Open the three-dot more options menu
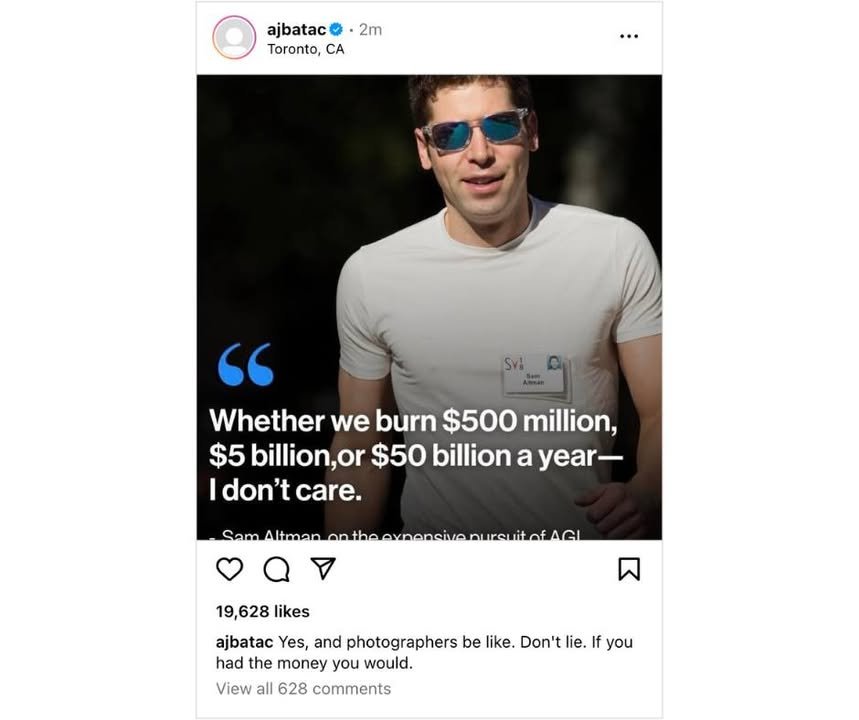The height and width of the screenshot is (720, 859). (x=629, y=36)
